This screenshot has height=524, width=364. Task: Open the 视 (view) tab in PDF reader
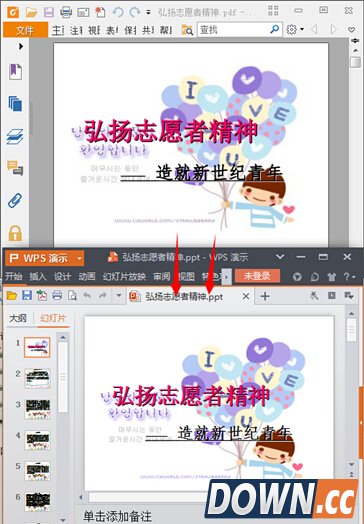pyautogui.click(x=94, y=30)
